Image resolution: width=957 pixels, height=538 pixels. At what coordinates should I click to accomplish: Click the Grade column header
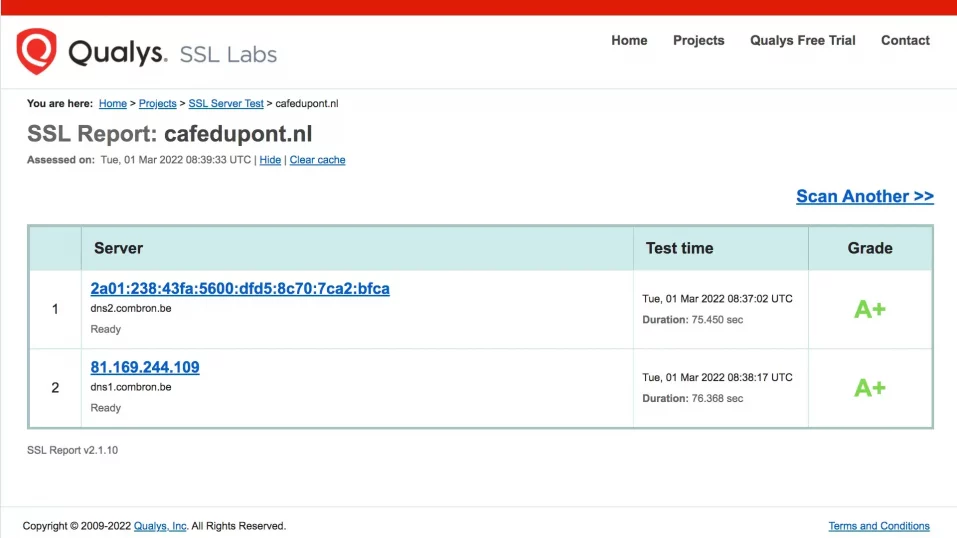(870, 248)
